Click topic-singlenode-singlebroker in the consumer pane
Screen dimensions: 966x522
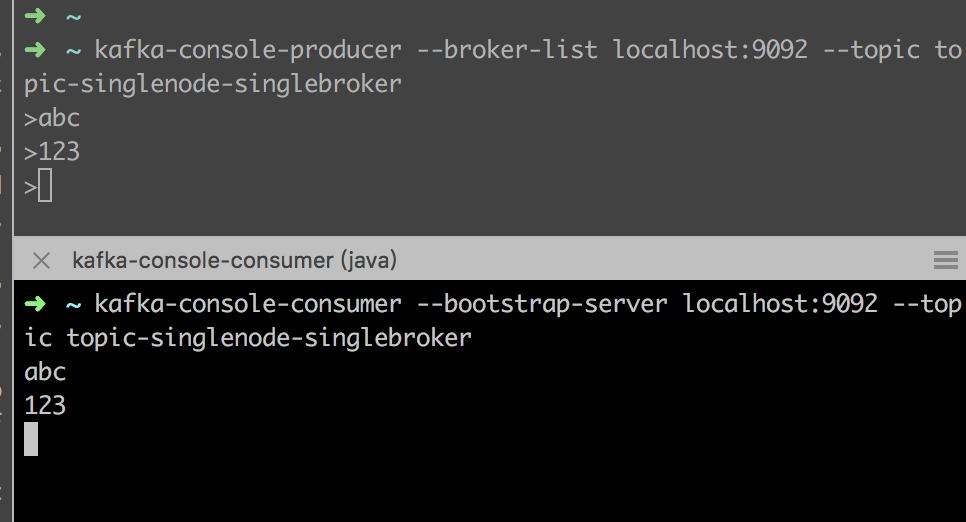[269, 338]
